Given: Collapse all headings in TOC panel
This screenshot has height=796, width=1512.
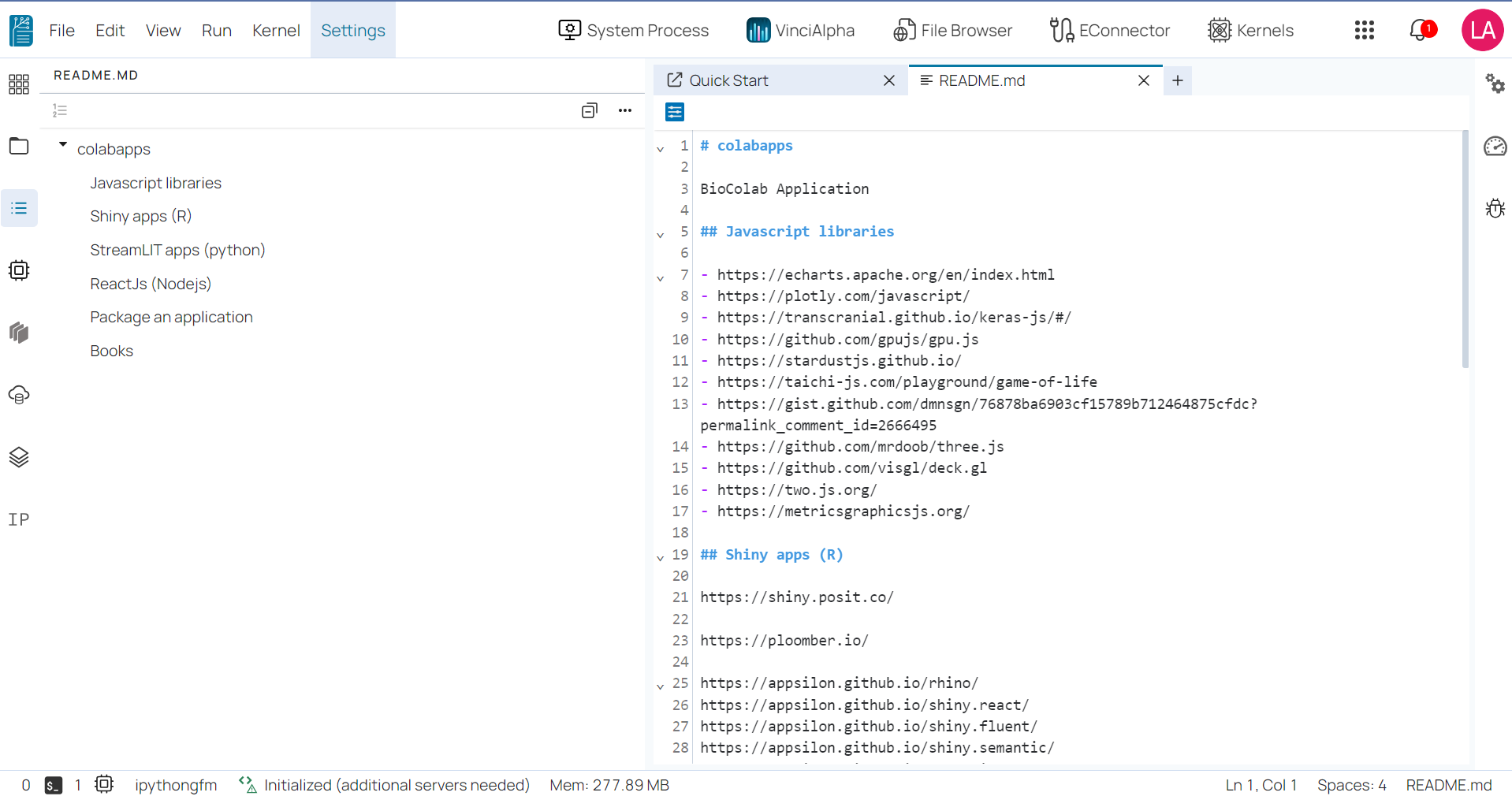Looking at the screenshot, I should click(x=590, y=110).
